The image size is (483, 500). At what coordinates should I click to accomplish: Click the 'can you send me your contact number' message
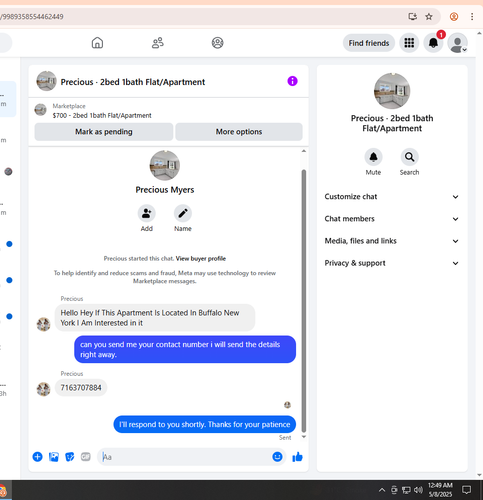click(x=185, y=349)
